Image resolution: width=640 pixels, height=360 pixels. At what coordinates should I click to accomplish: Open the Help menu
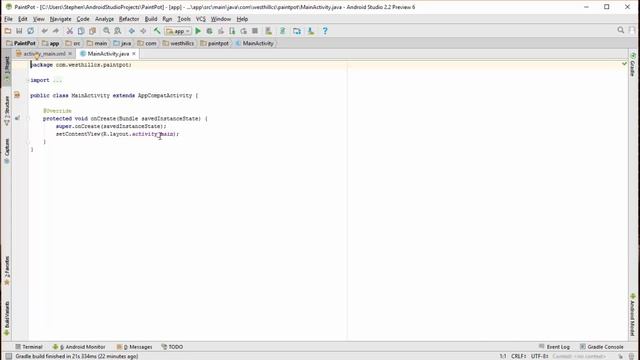(x=242, y=19)
